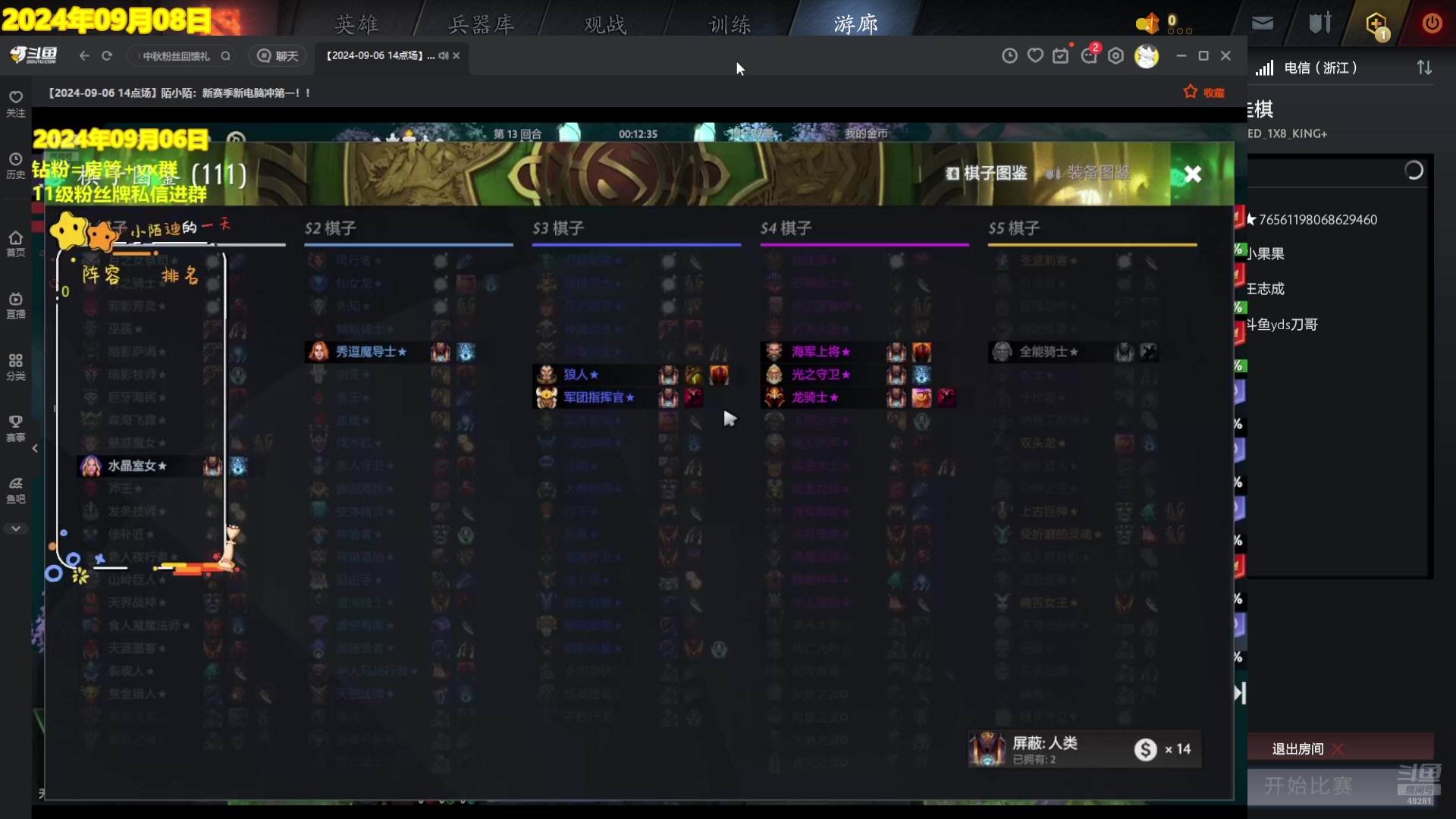Open 分类 categories in sidebar
1456x819 pixels.
pos(16,367)
